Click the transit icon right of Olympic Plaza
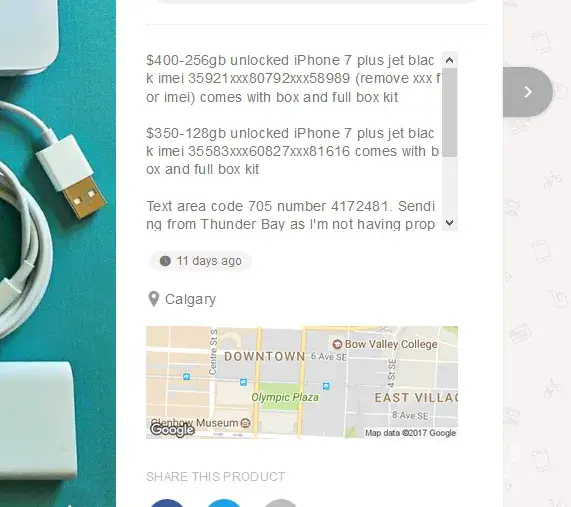The width and height of the screenshot is (571, 507). tap(326, 386)
